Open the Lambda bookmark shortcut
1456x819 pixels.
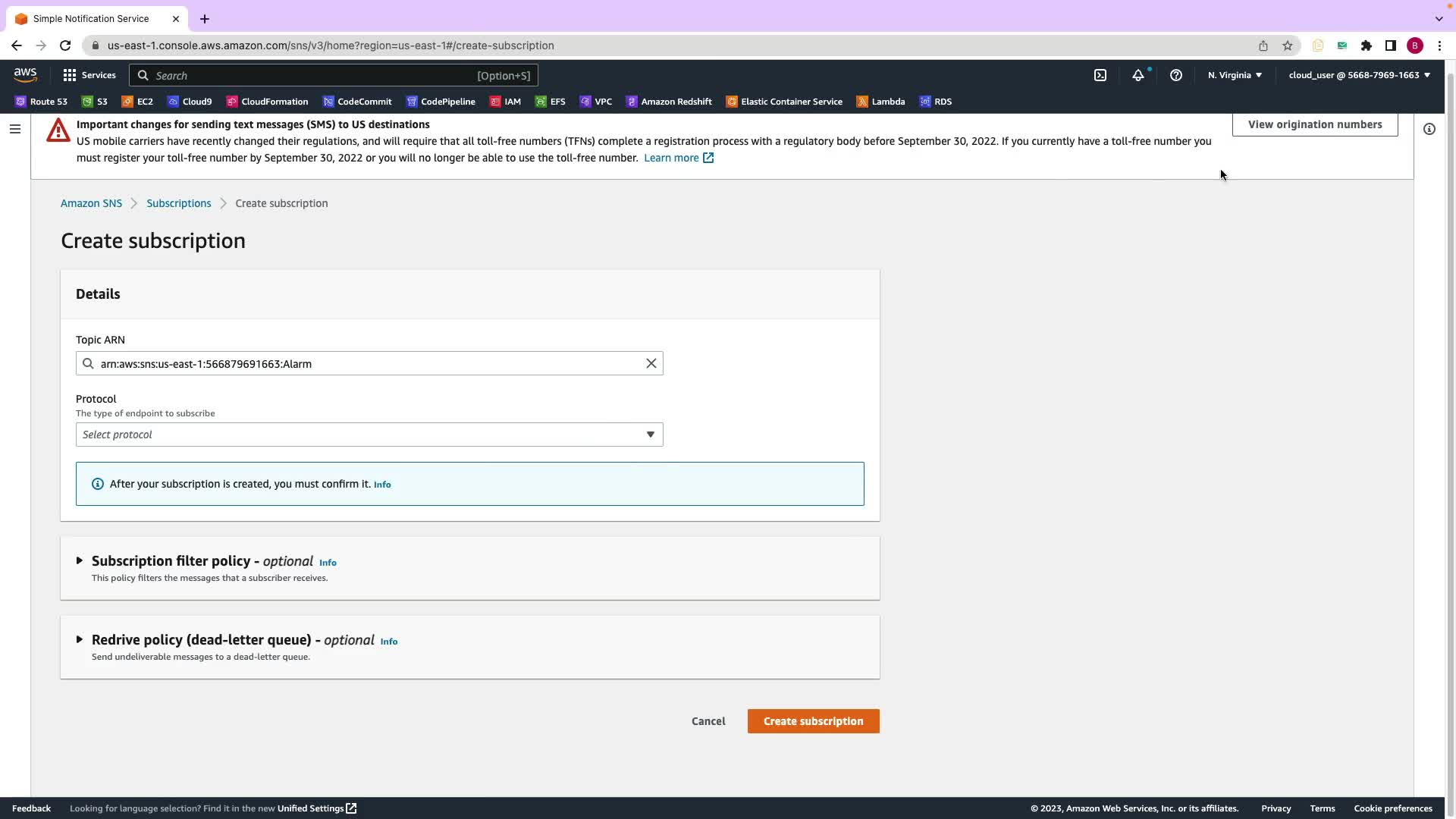point(880,102)
